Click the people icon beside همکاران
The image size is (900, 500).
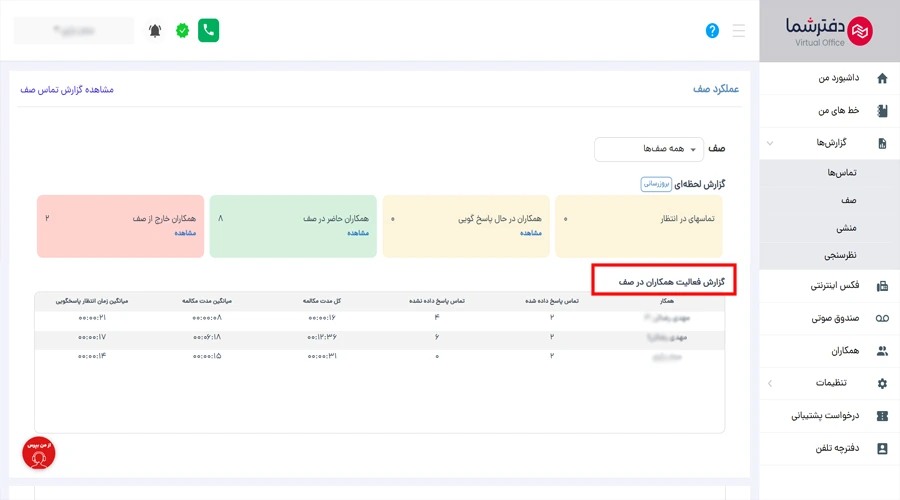[882, 351]
